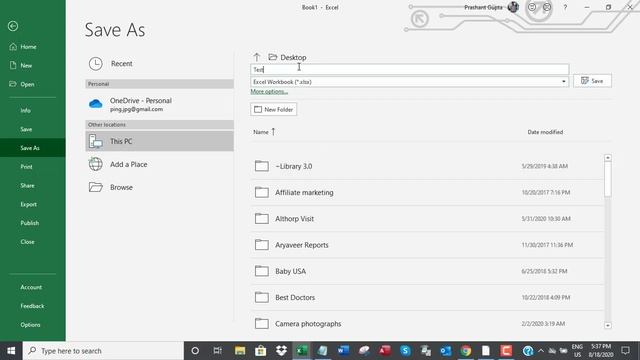Click the smiley feedback icon

coord(532,7)
